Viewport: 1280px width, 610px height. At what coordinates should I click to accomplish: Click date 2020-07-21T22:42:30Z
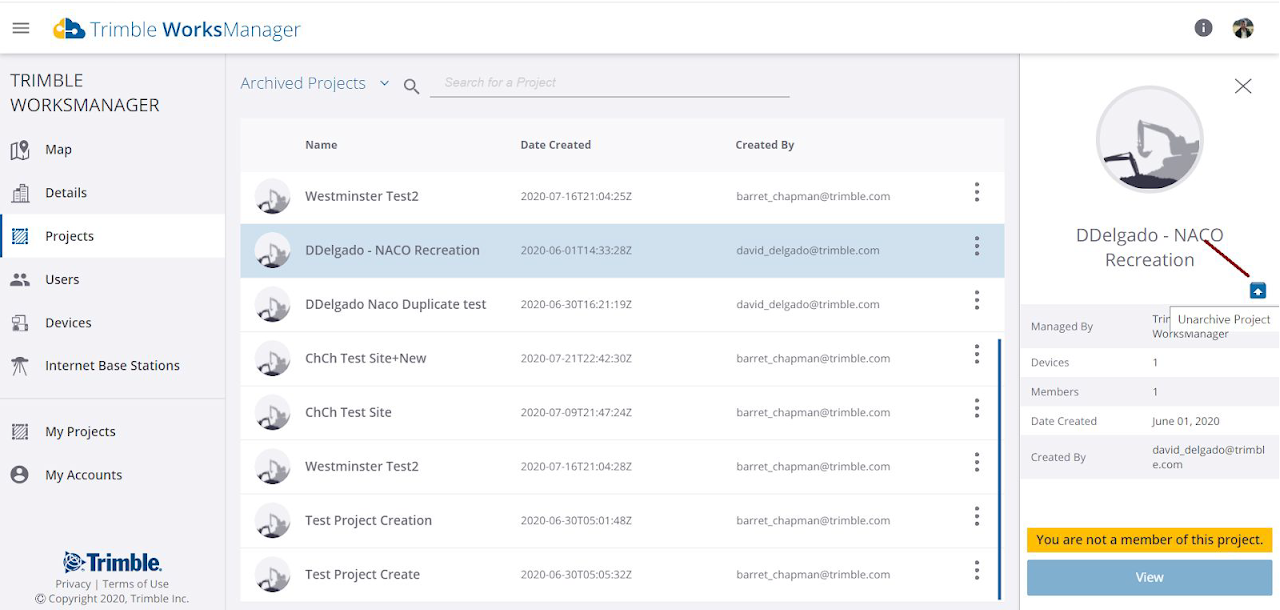(x=576, y=358)
